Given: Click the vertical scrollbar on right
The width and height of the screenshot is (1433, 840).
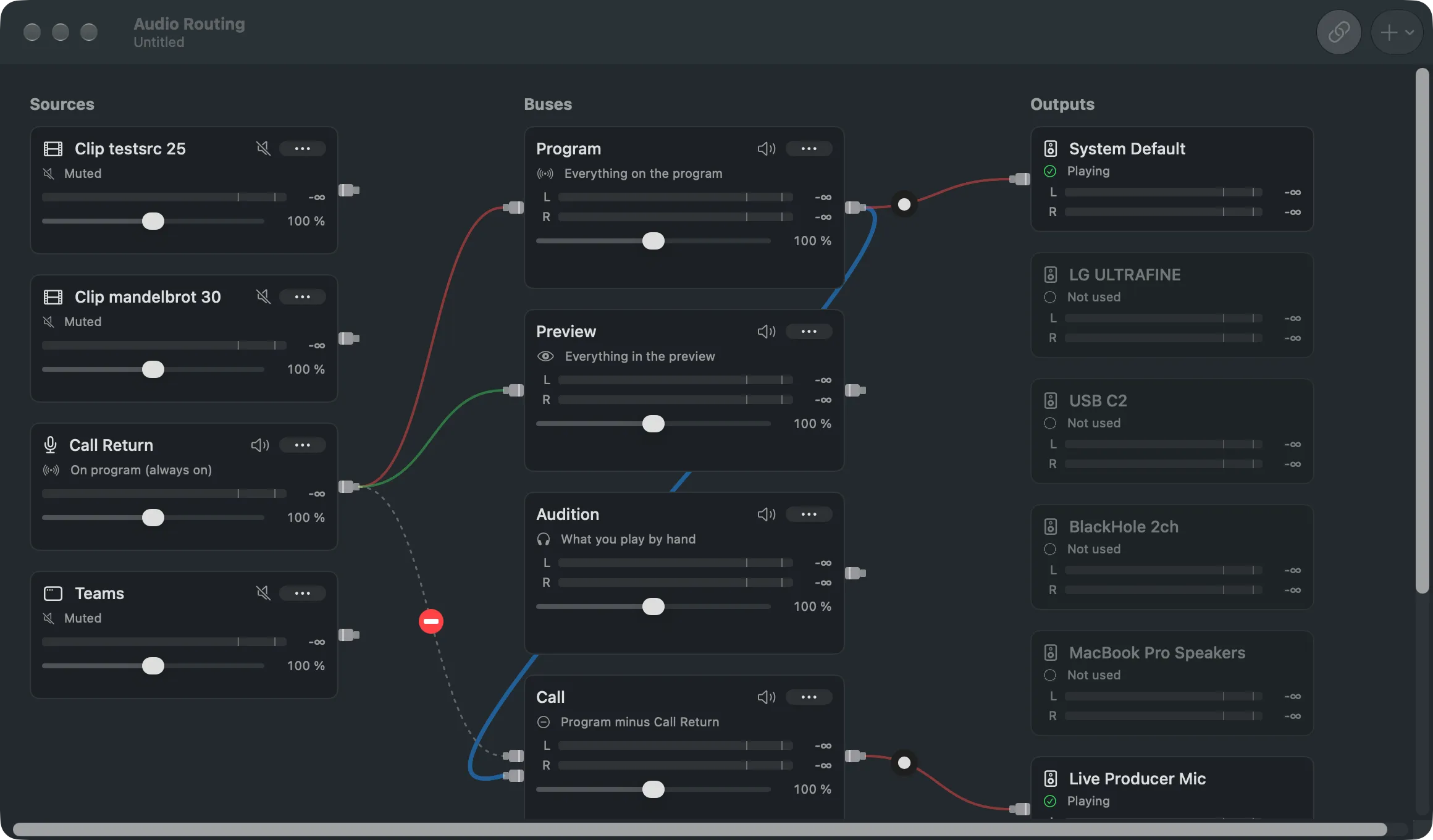Looking at the screenshot, I should click(x=1422, y=330).
